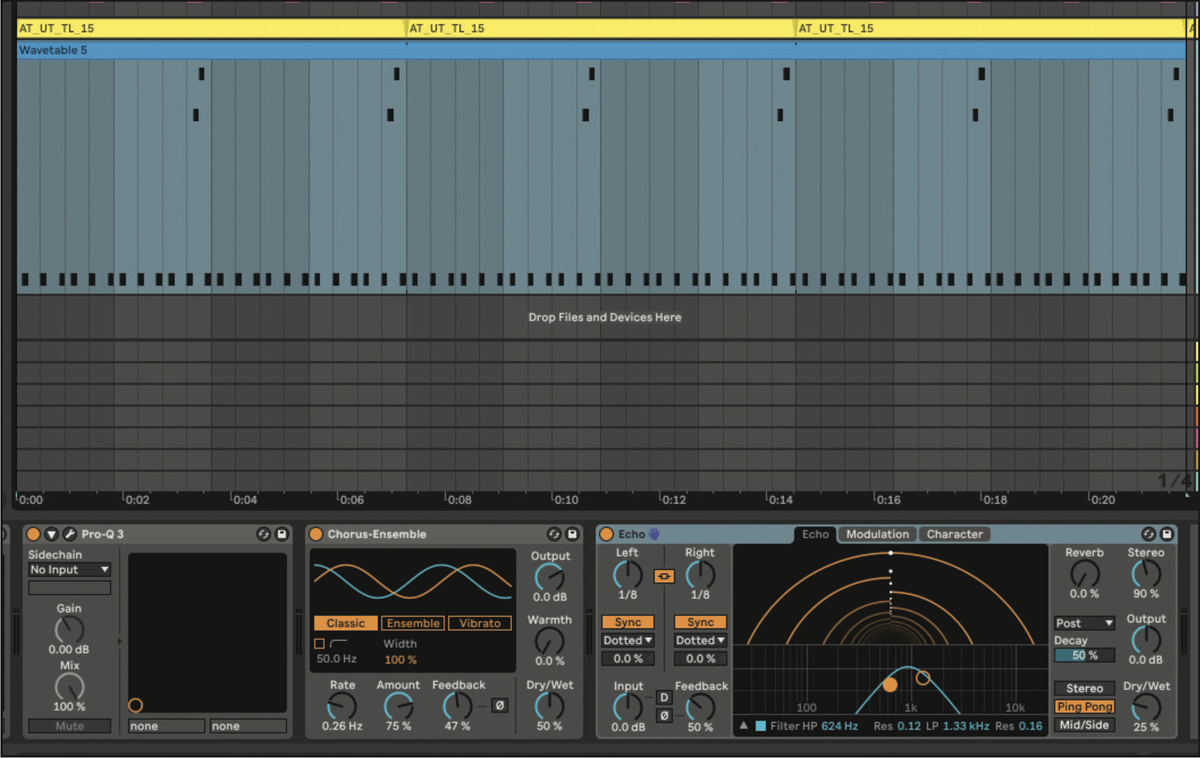
Task: Toggle the Echo clip dry D button
Action: click(664, 697)
